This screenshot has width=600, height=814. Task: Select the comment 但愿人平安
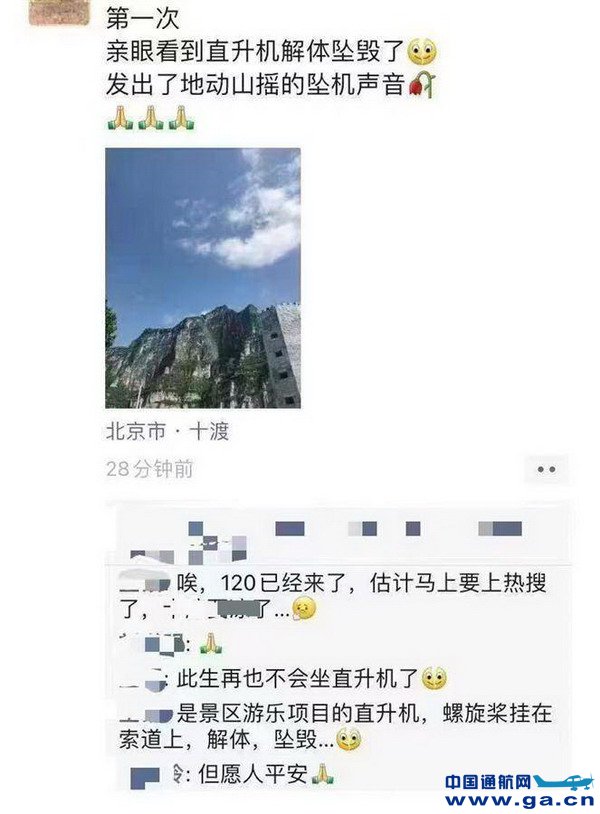tap(232, 775)
